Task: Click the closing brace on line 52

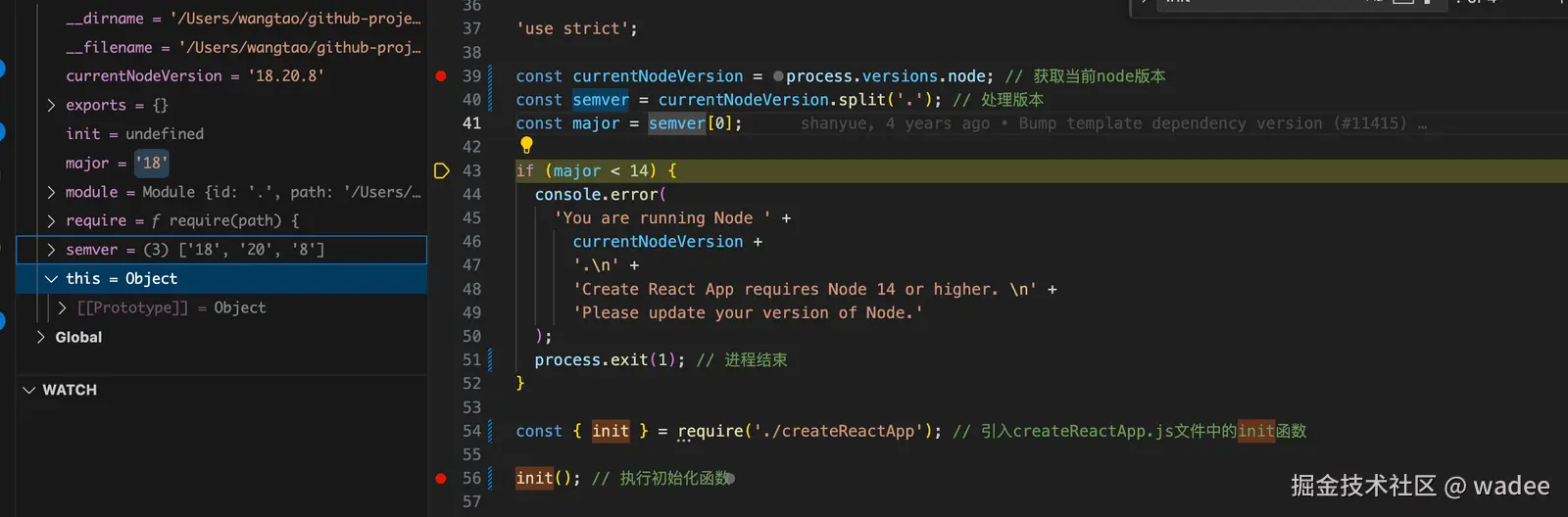Action: point(520,384)
